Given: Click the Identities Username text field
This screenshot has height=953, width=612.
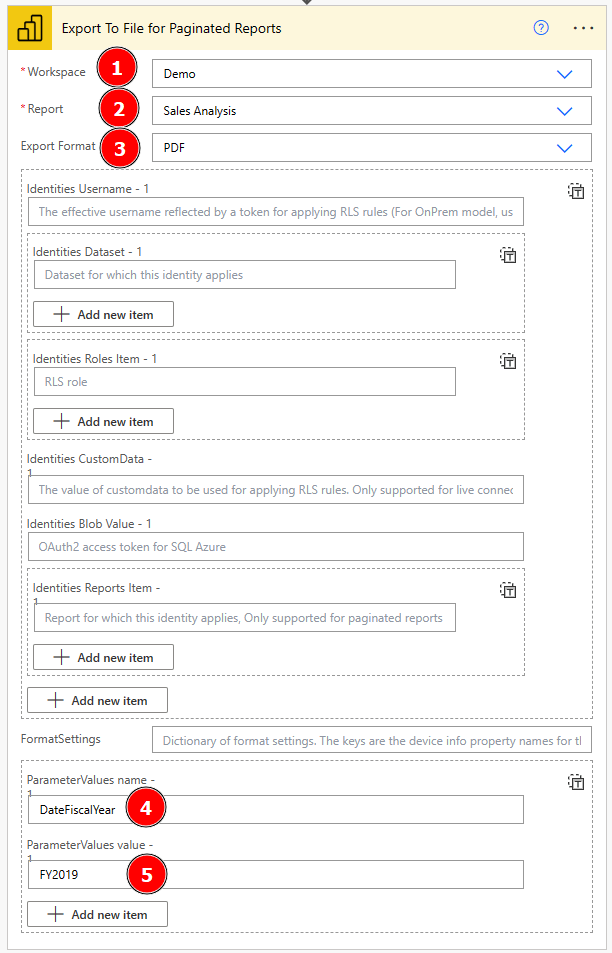Looking at the screenshot, I should 275,212.
